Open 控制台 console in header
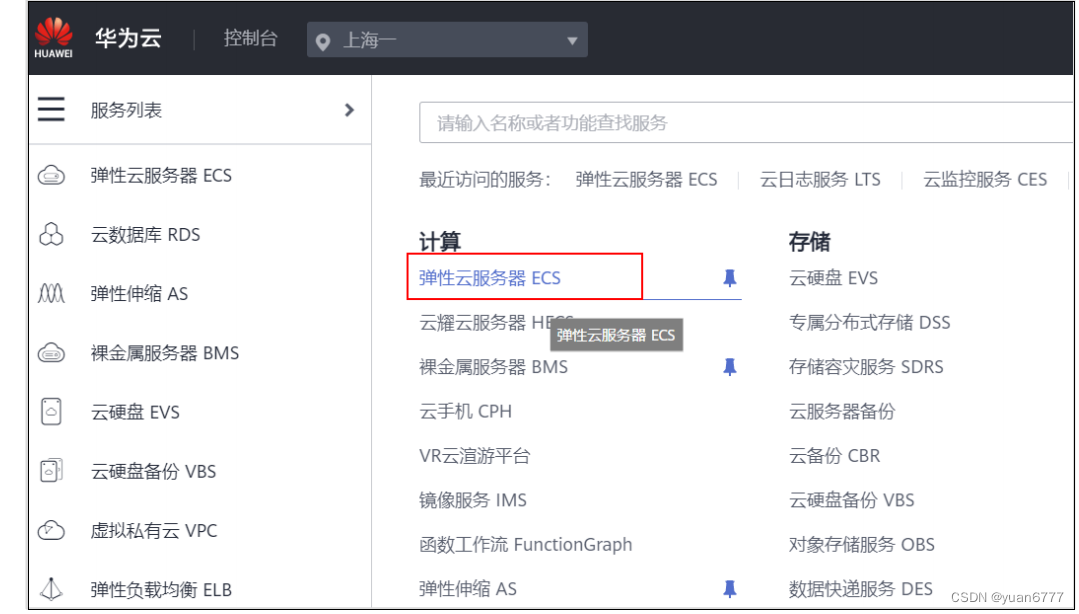Viewport: 1079px width, 614px height. (x=250, y=39)
